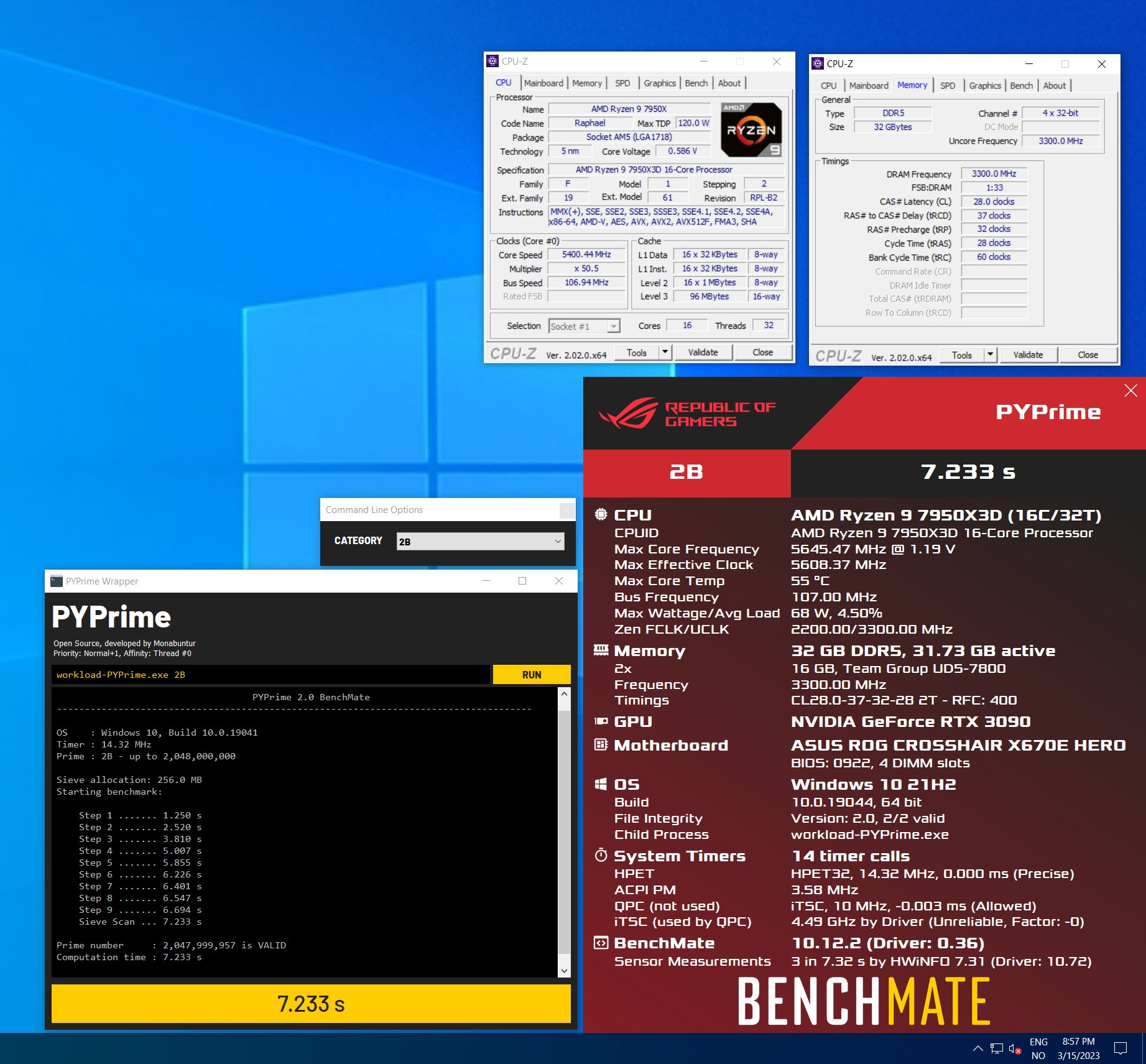Click the Core Speed 5400.44 MHz value
Image resolution: width=1146 pixels, height=1064 pixels.
586,254
